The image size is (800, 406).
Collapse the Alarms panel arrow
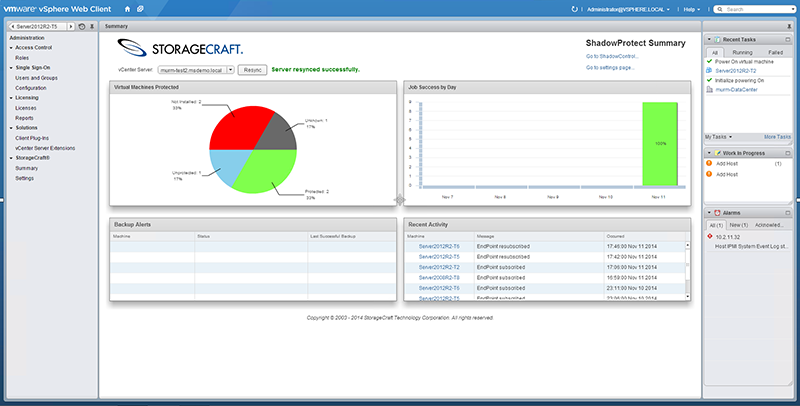pyautogui.click(x=709, y=213)
